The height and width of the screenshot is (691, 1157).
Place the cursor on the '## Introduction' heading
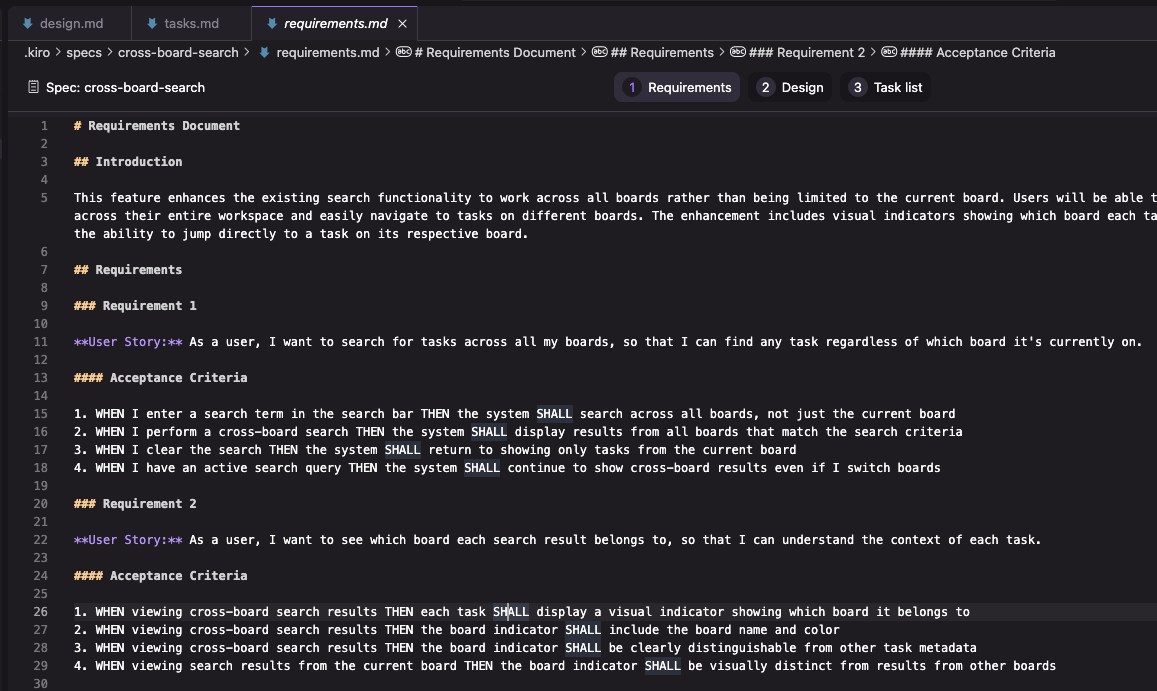point(139,162)
